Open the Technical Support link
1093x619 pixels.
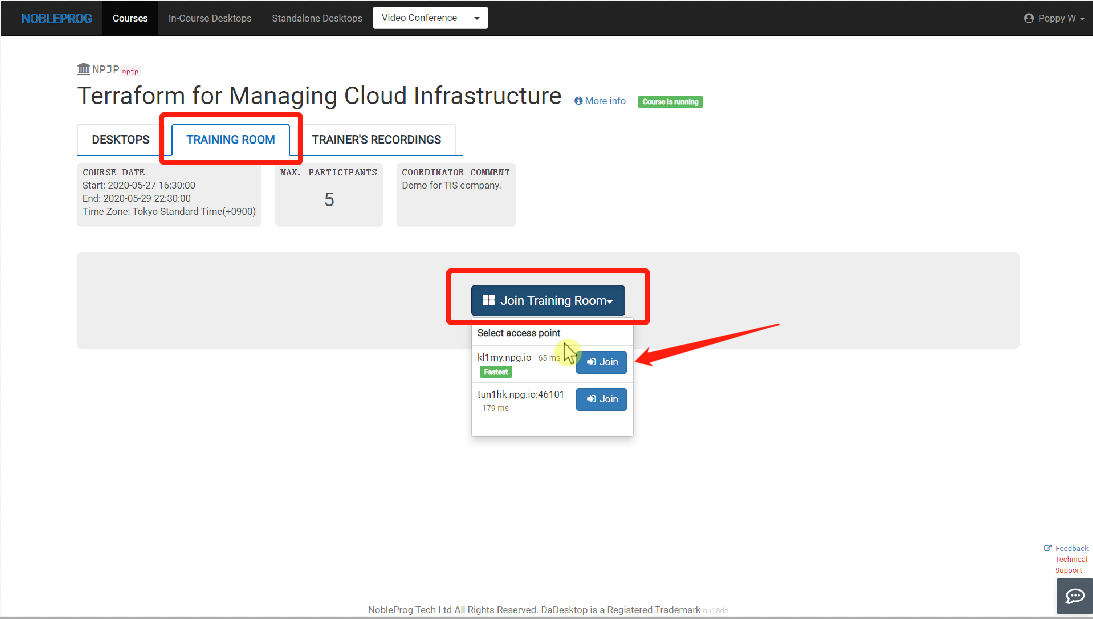pyautogui.click(x=1071, y=565)
